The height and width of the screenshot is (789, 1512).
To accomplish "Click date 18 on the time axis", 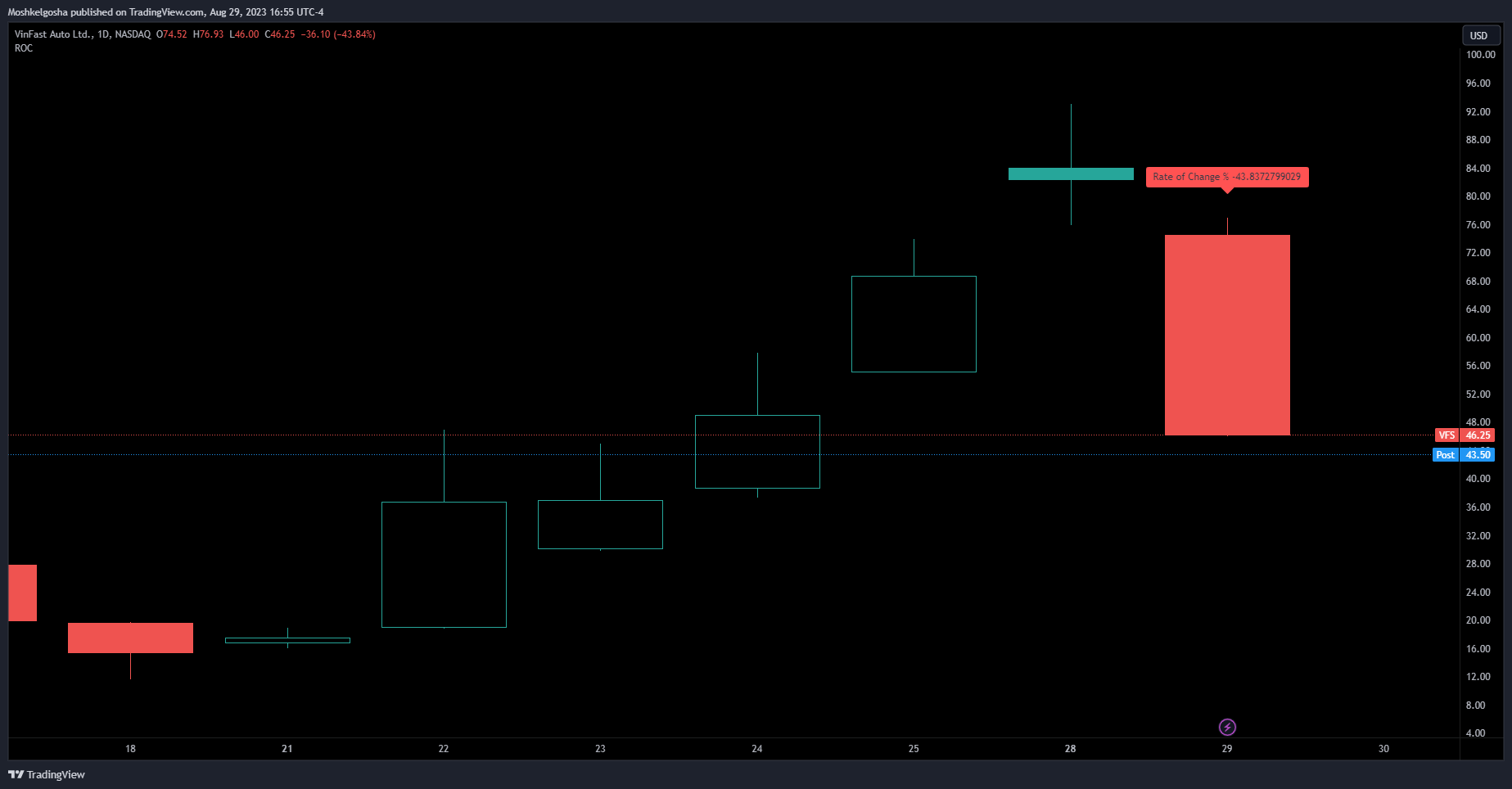I will tap(130, 749).
